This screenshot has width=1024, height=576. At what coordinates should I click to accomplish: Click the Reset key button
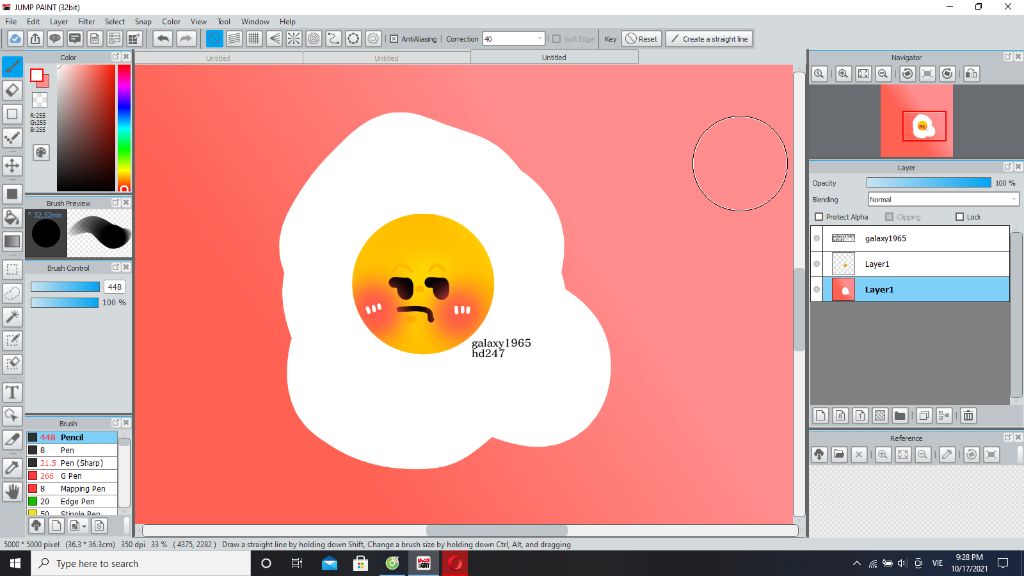click(641, 39)
